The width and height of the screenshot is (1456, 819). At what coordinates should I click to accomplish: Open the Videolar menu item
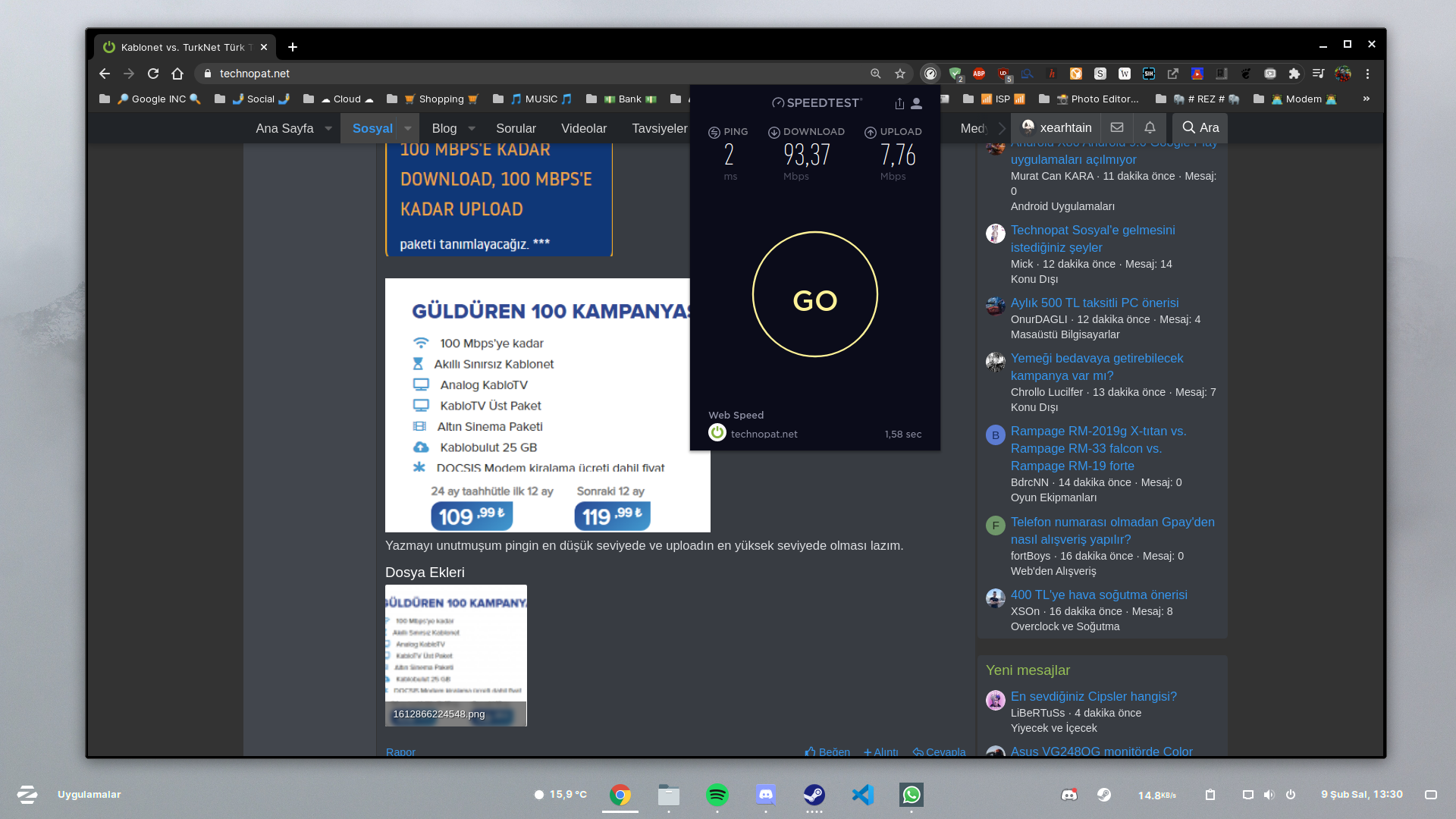point(583,128)
